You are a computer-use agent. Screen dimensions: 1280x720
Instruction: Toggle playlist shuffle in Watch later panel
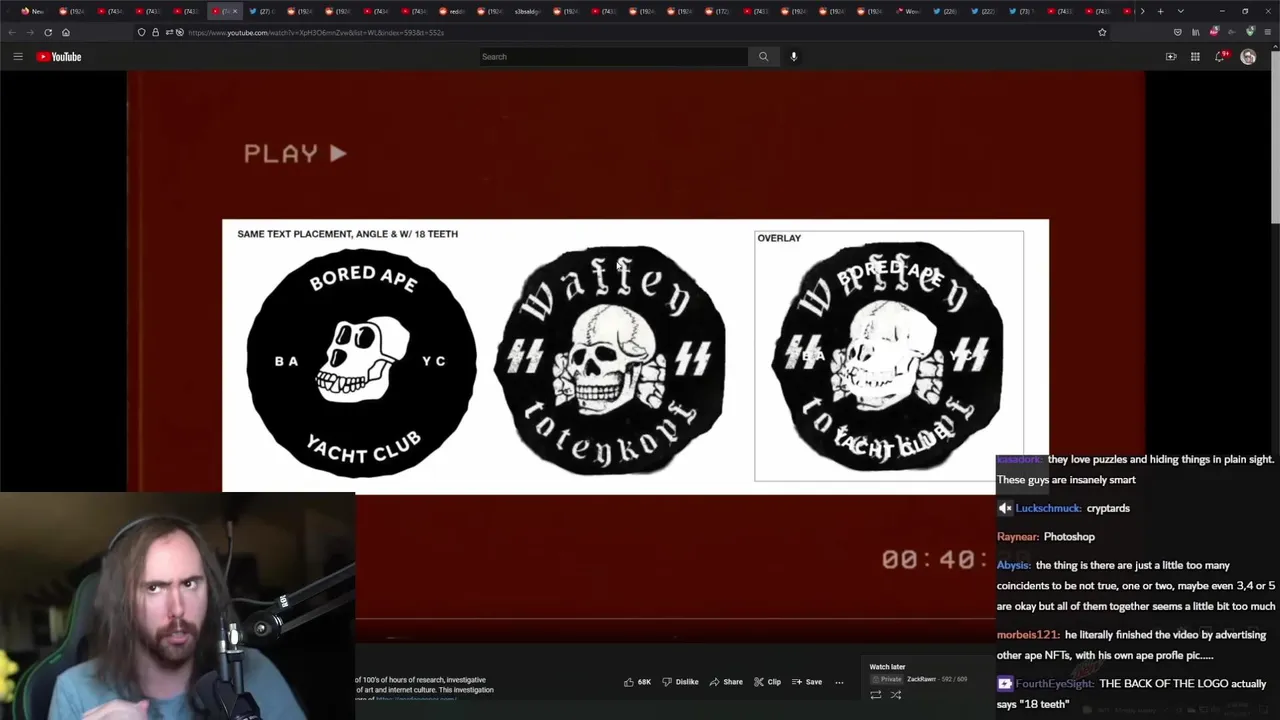click(895, 695)
